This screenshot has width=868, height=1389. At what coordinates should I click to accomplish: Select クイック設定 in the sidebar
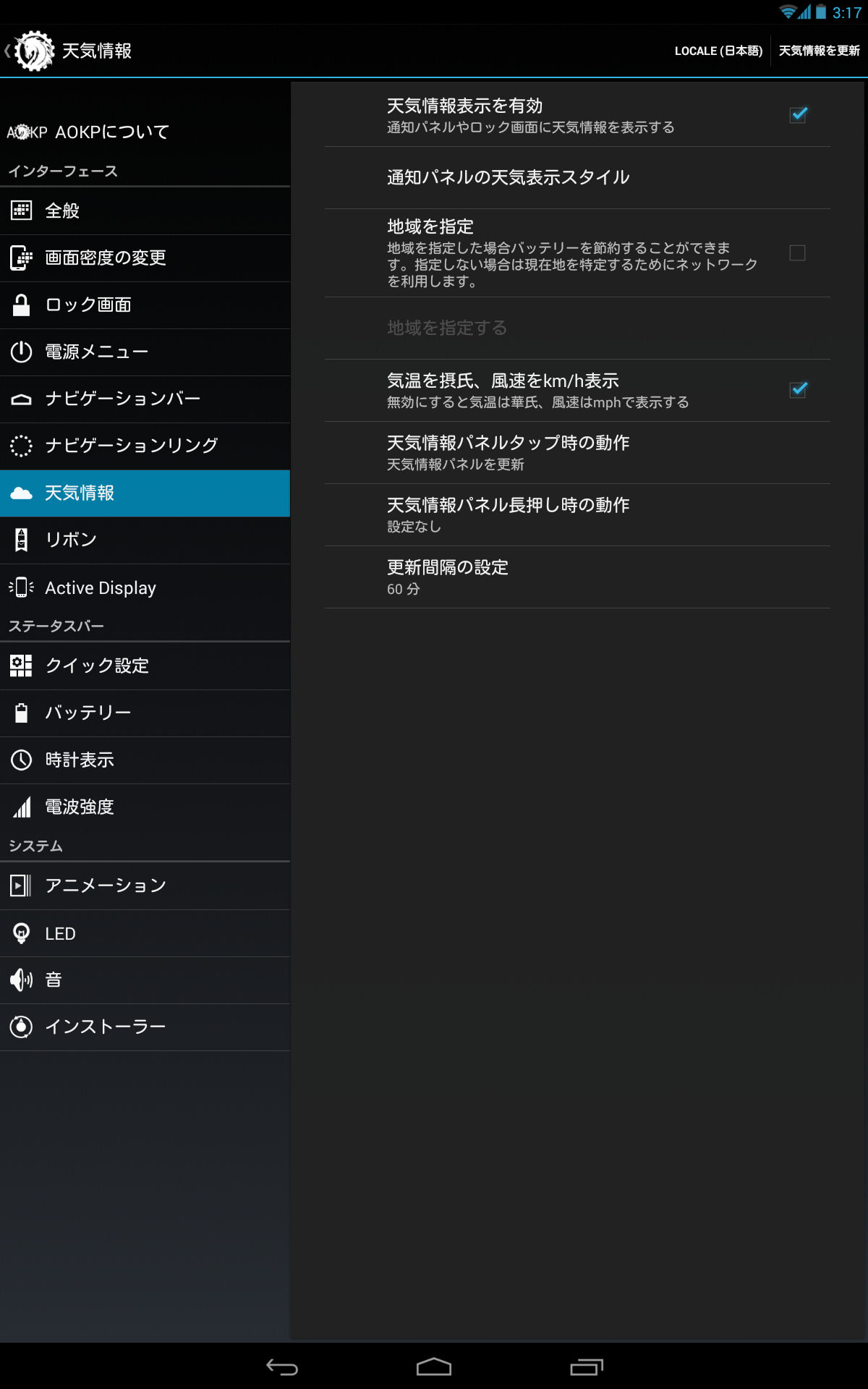145,666
